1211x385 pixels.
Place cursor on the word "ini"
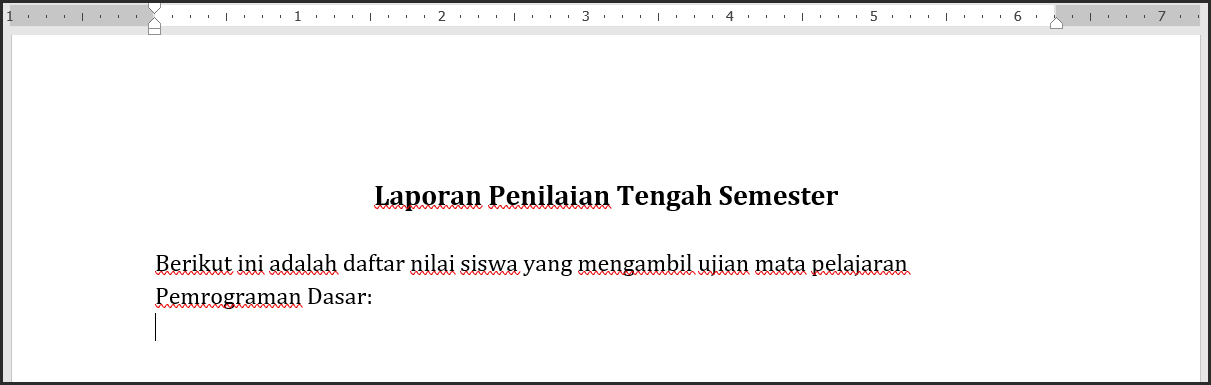[x=251, y=264]
